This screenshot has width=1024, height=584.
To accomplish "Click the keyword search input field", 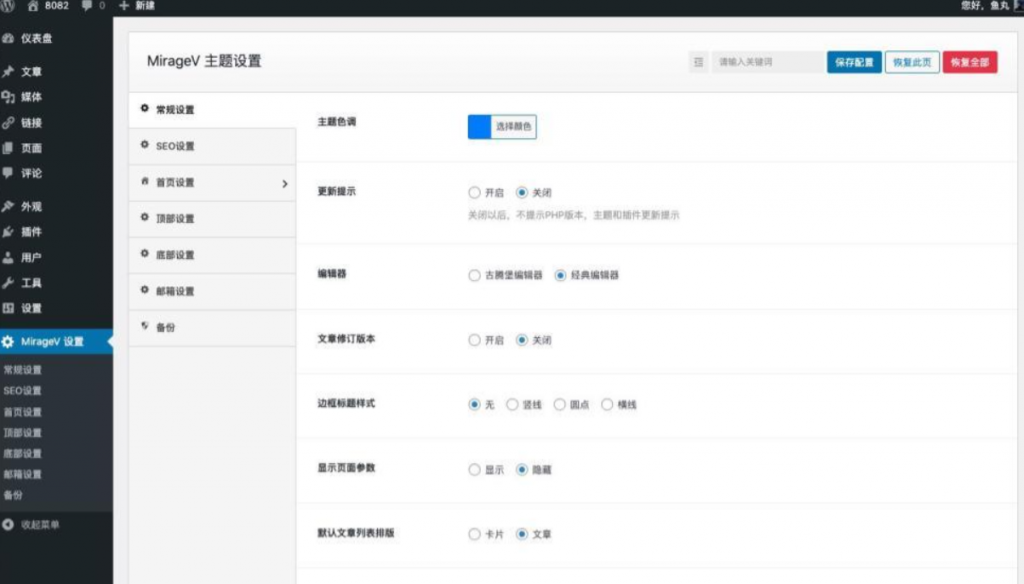I will click(x=765, y=61).
